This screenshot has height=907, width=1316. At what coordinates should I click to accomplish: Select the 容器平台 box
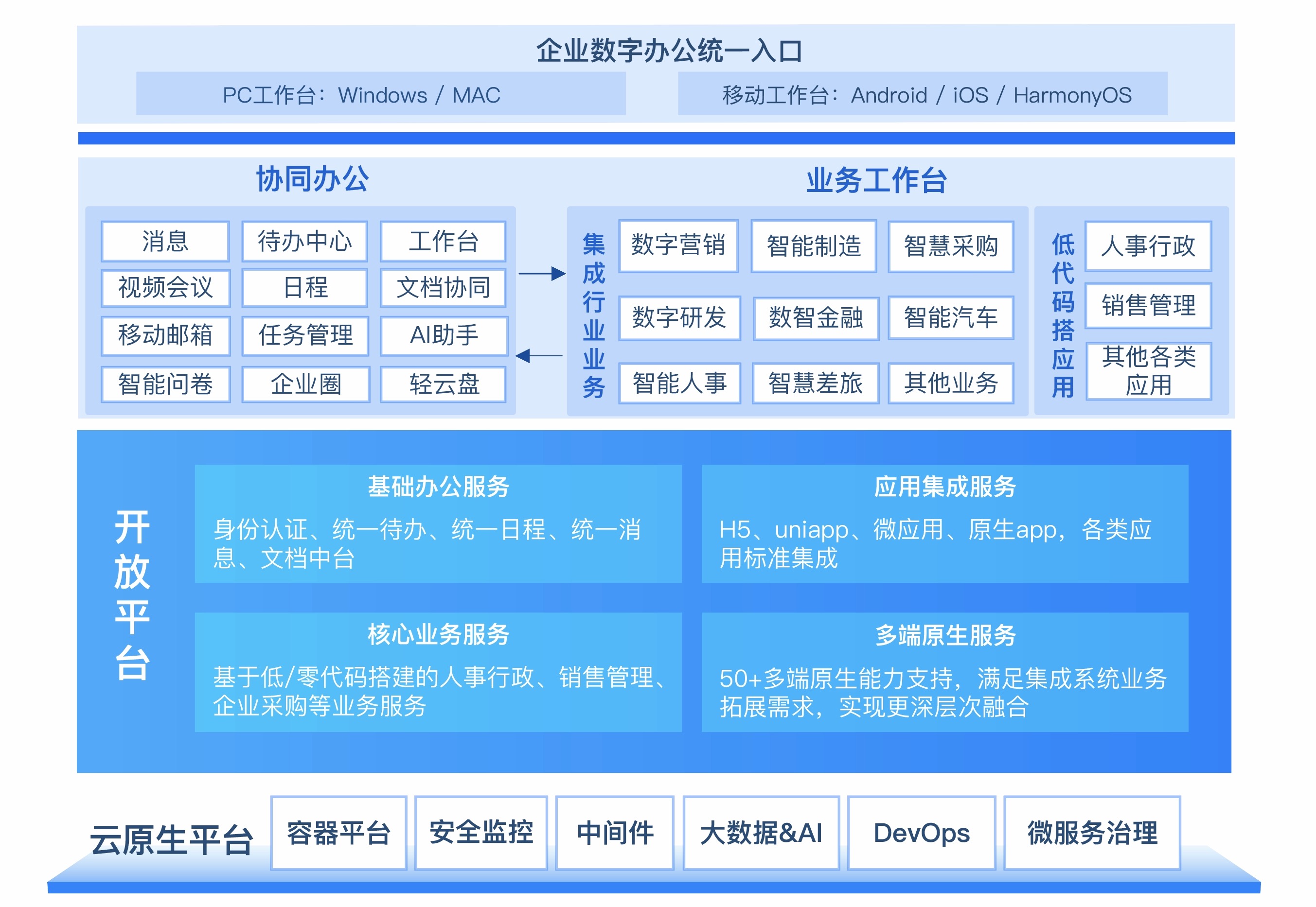[x=339, y=833]
